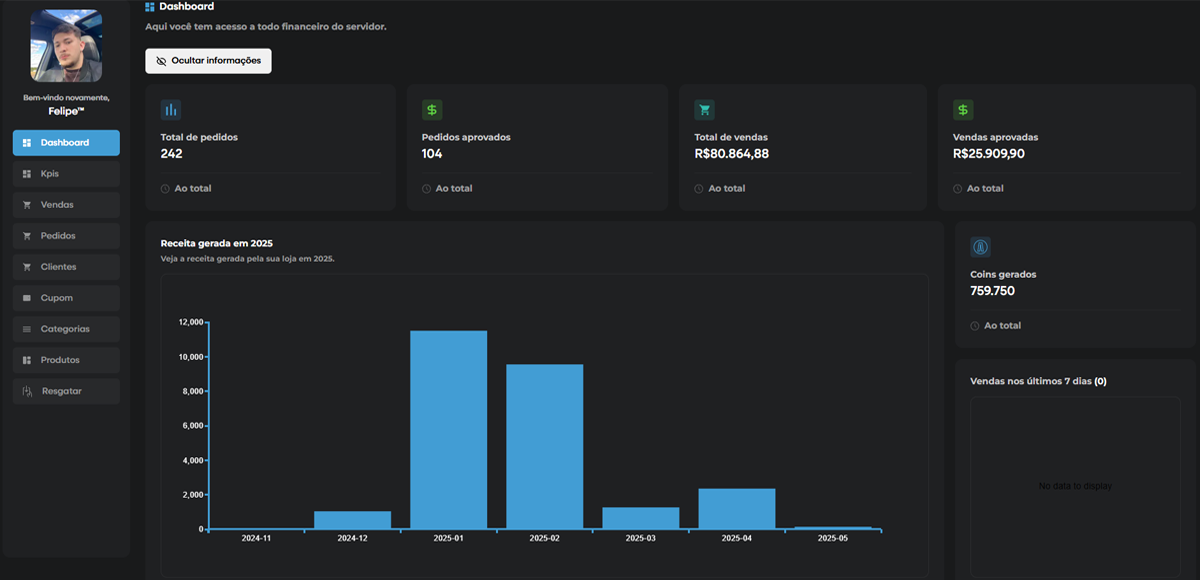Image resolution: width=1200 pixels, height=580 pixels.
Task: Click the coin icon above Coins gerados
Action: pos(980,247)
